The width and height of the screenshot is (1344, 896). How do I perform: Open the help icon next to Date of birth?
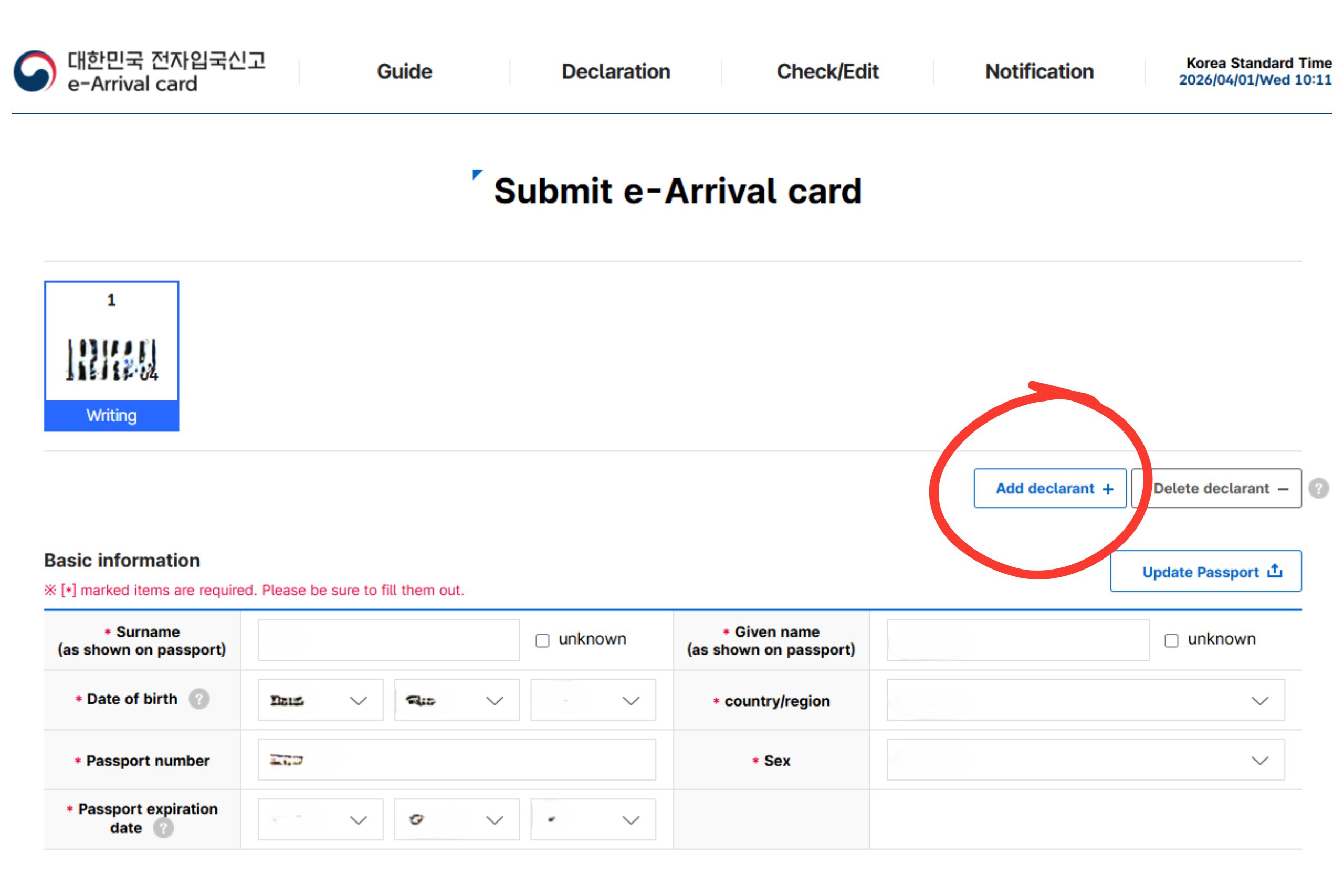[x=198, y=698]
